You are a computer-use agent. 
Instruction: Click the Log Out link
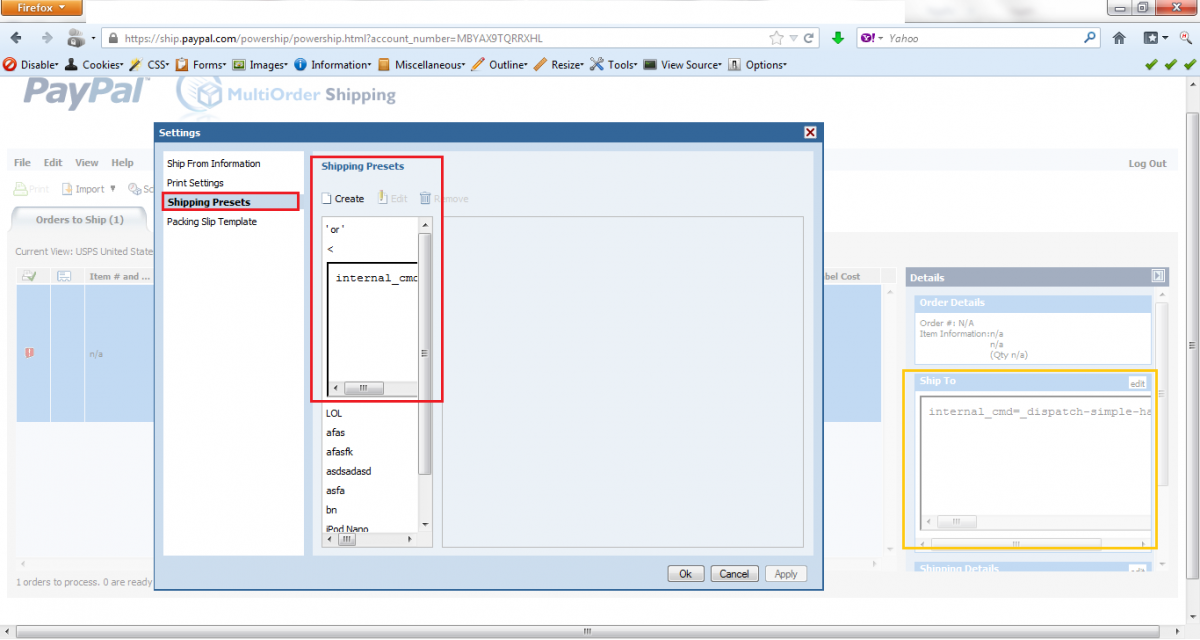tap(1147, 164)
